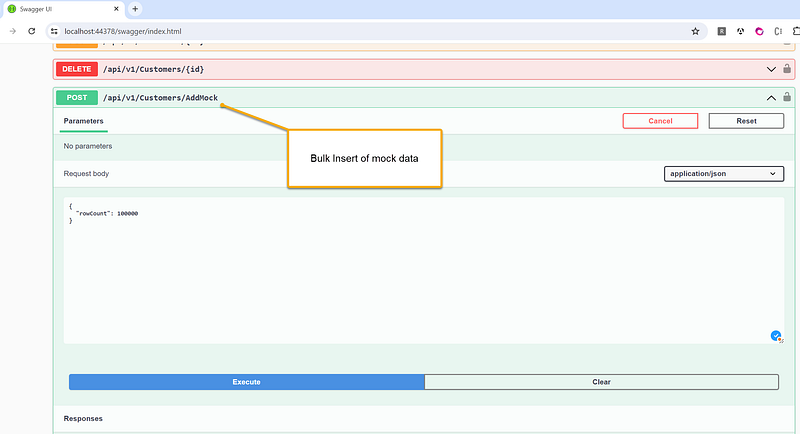Click the /api/v1/Customers/AddMock path
This screenshot has width=800, height=434.
pos(160,97)
